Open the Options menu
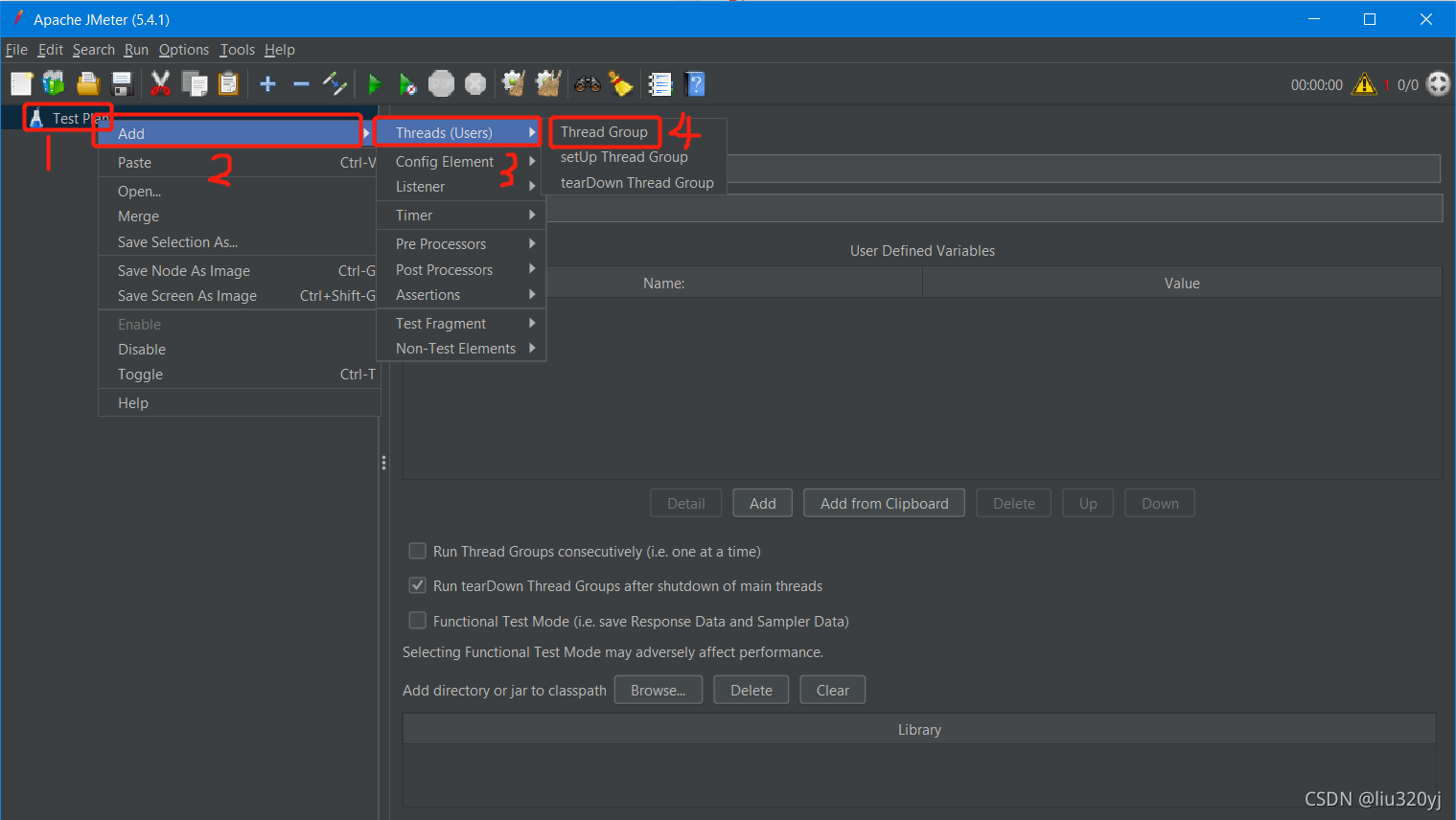The image size is (1456, 820). 184,50
